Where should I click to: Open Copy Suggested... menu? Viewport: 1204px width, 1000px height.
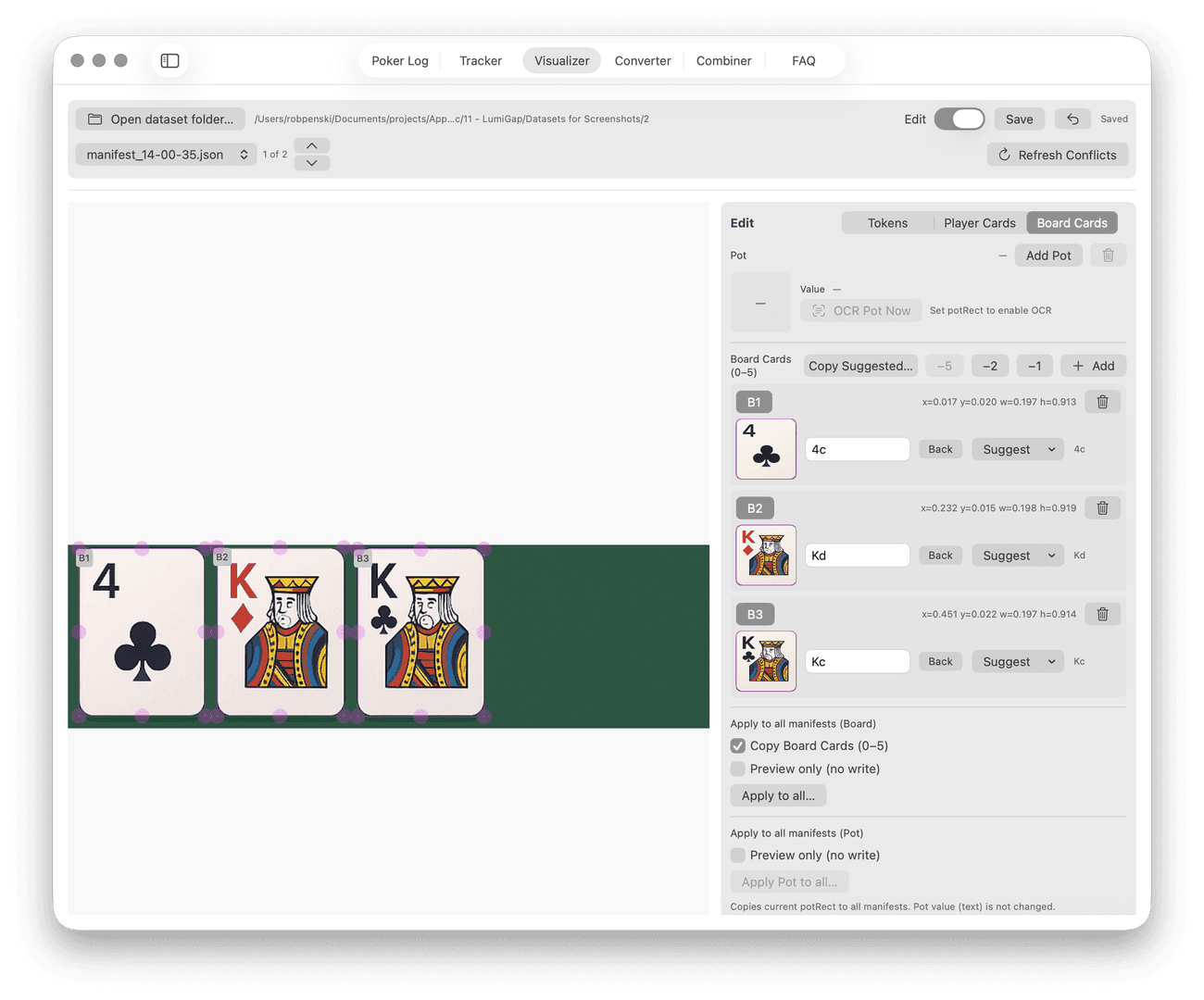tap(860, 366)
